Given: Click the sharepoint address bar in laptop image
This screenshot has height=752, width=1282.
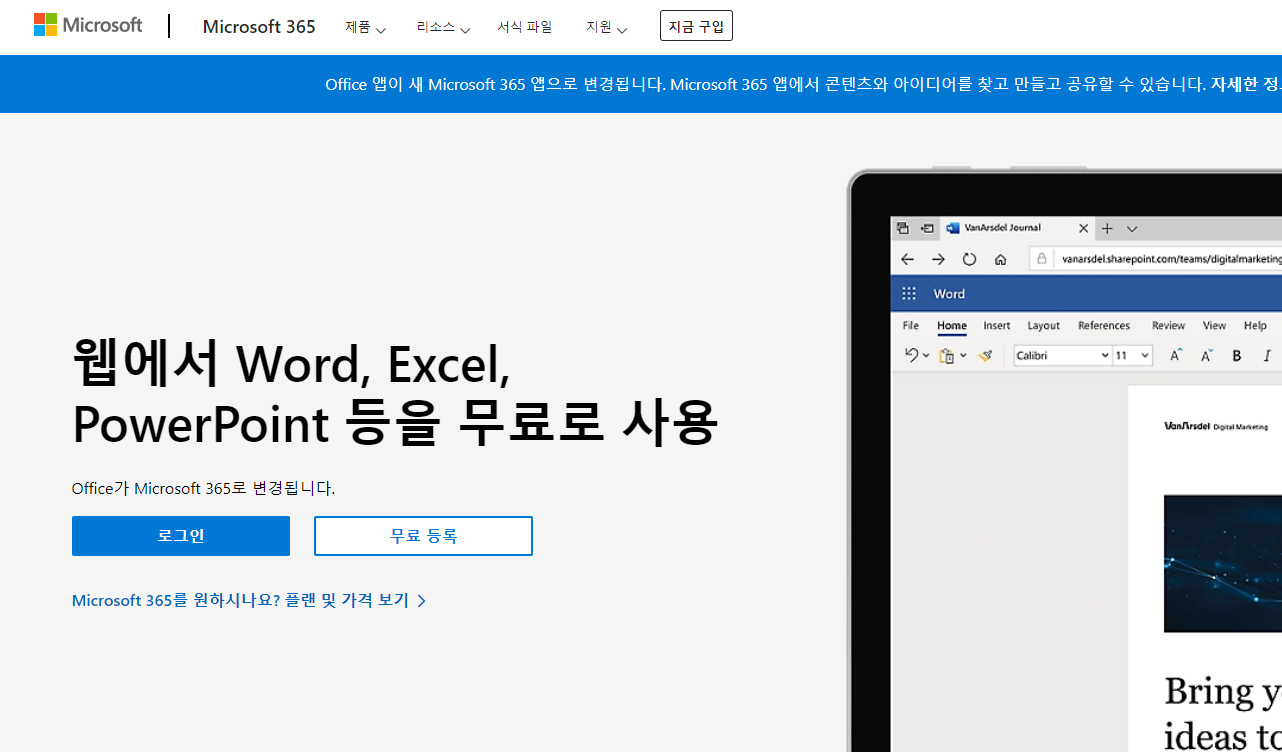Looking at the screenshot, I should coord(1156,258).
